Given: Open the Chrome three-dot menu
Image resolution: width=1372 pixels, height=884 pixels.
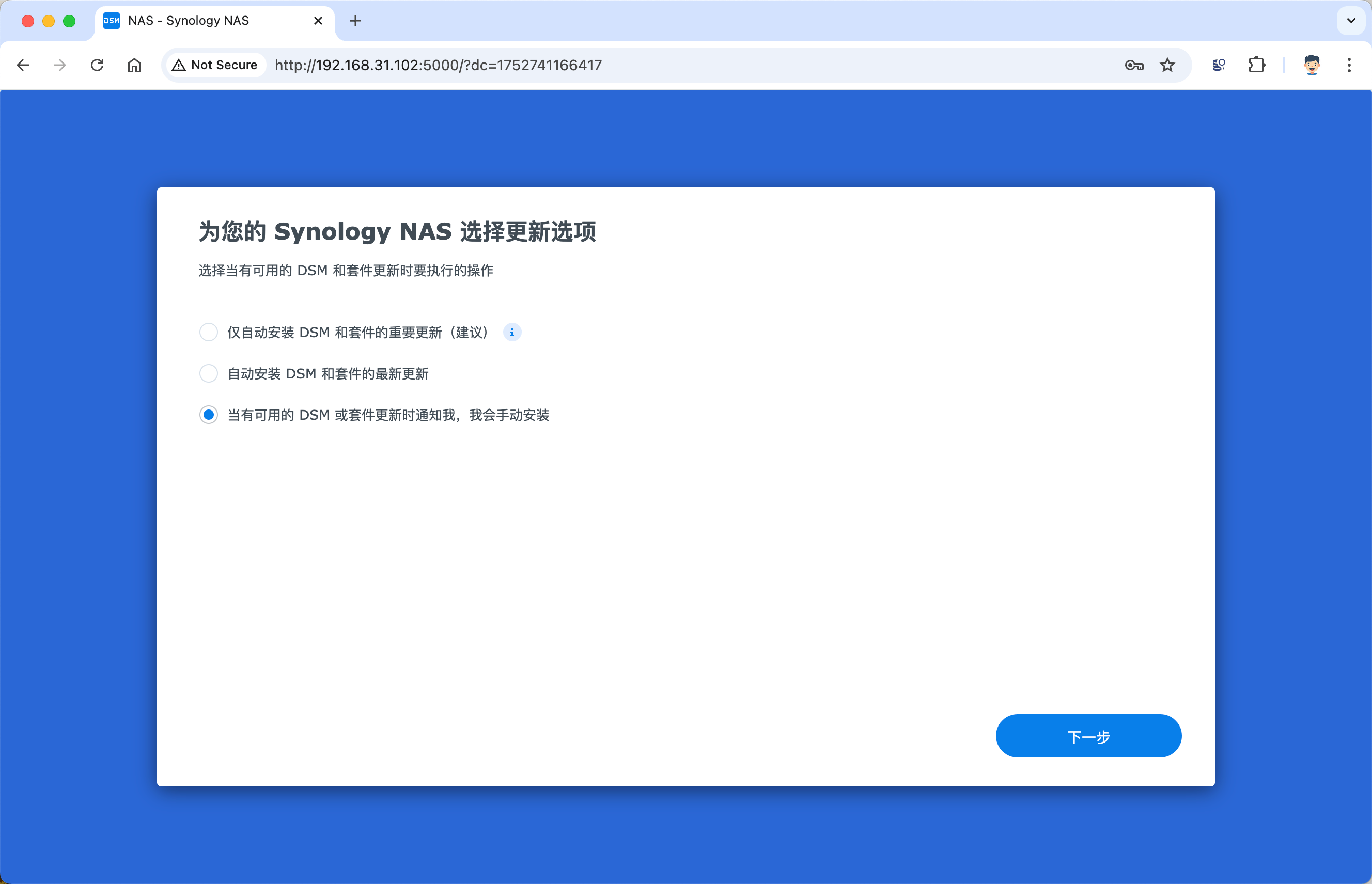Looking at the screenshot, I should 1349,66.
